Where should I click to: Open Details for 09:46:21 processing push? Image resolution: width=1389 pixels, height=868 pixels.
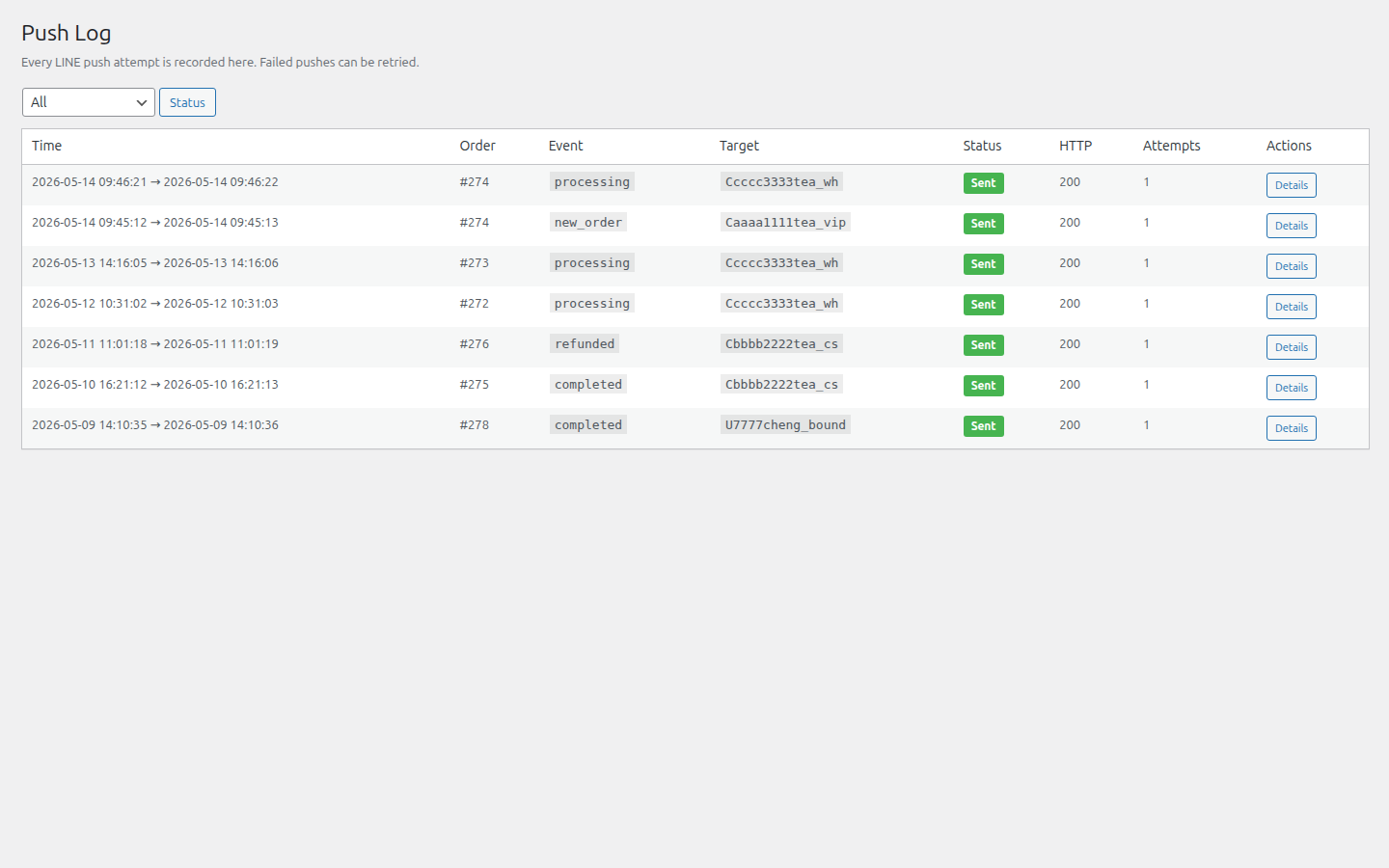(x=1291, y=185)
